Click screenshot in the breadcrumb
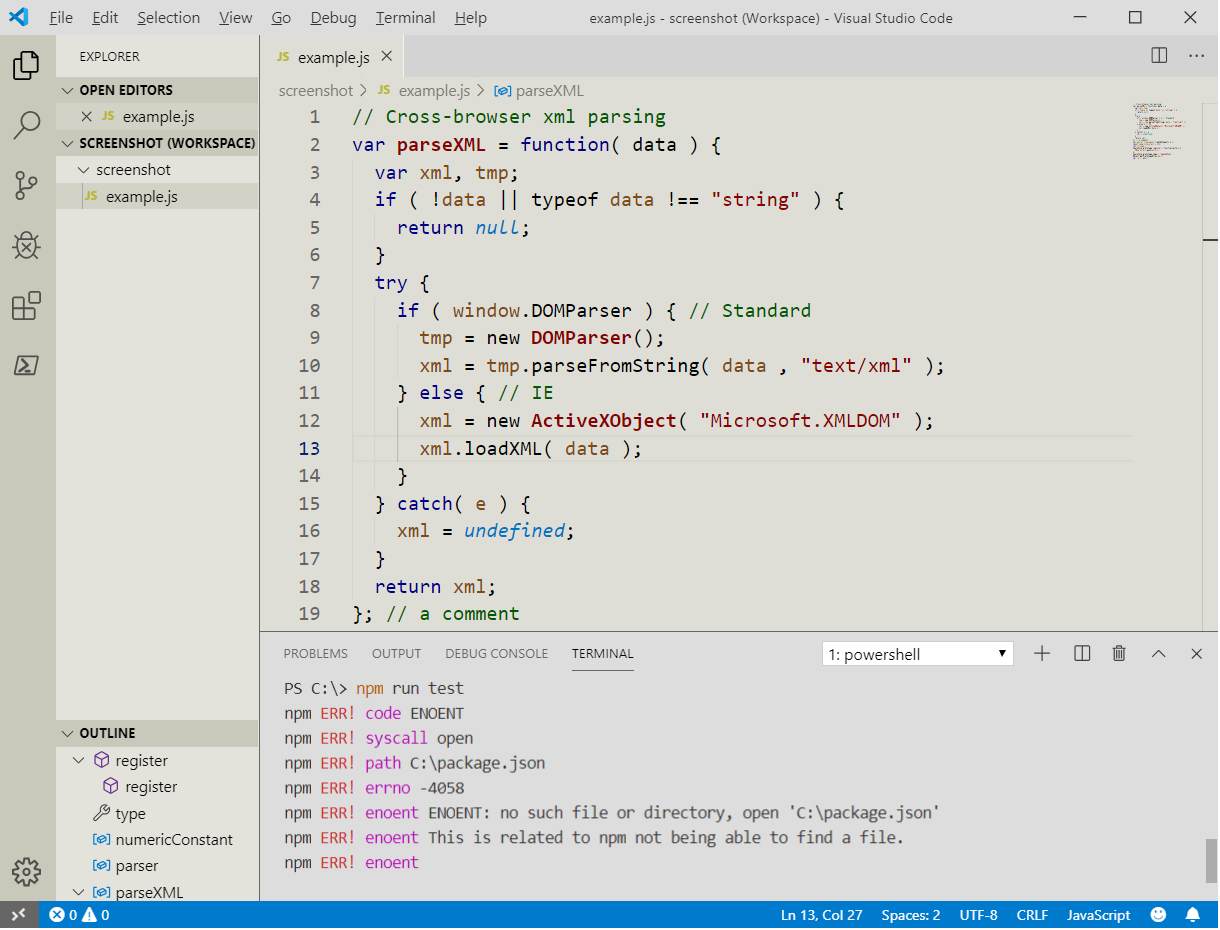 [316, 91]
